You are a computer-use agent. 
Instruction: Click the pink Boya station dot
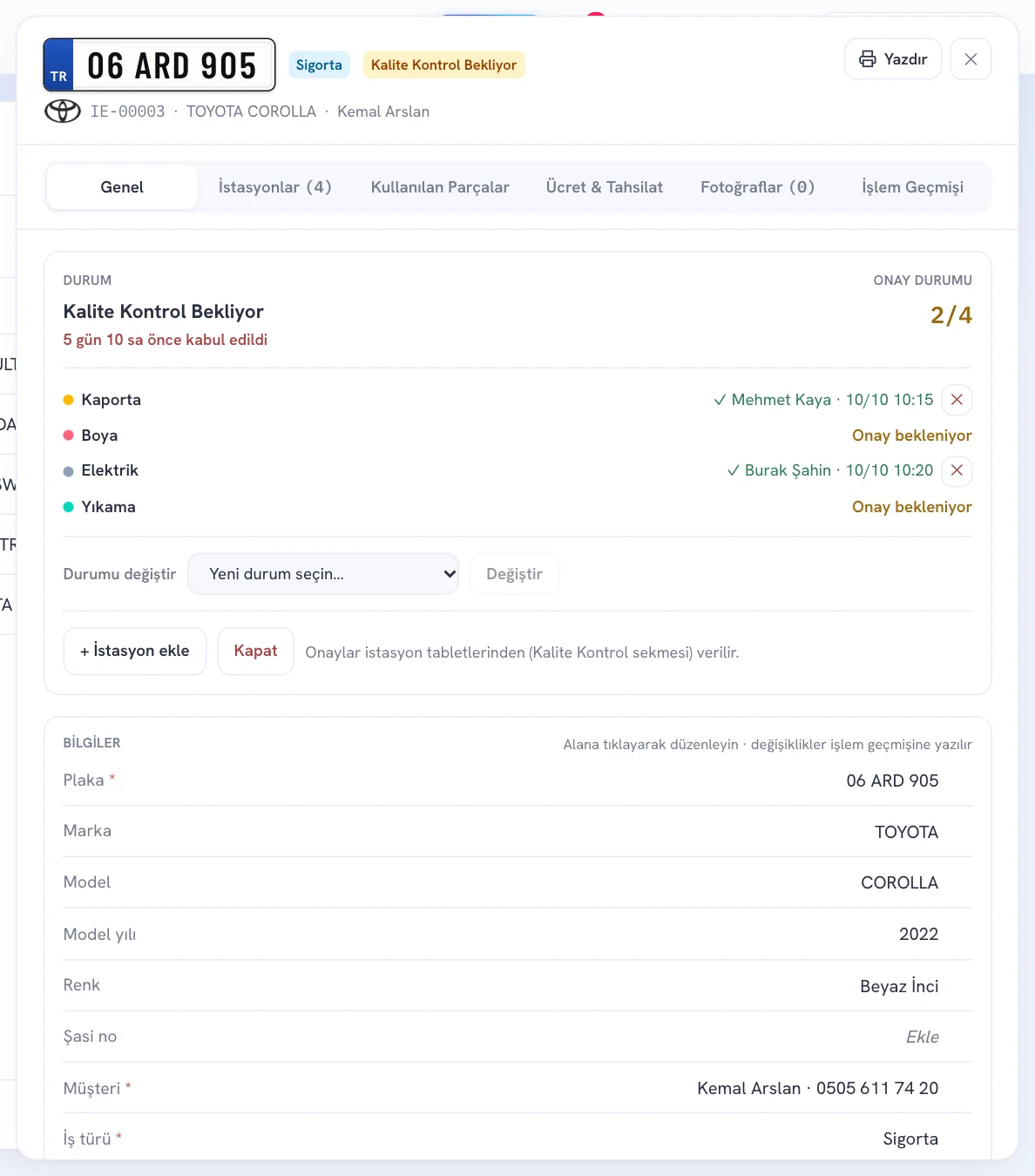[69, 436]
